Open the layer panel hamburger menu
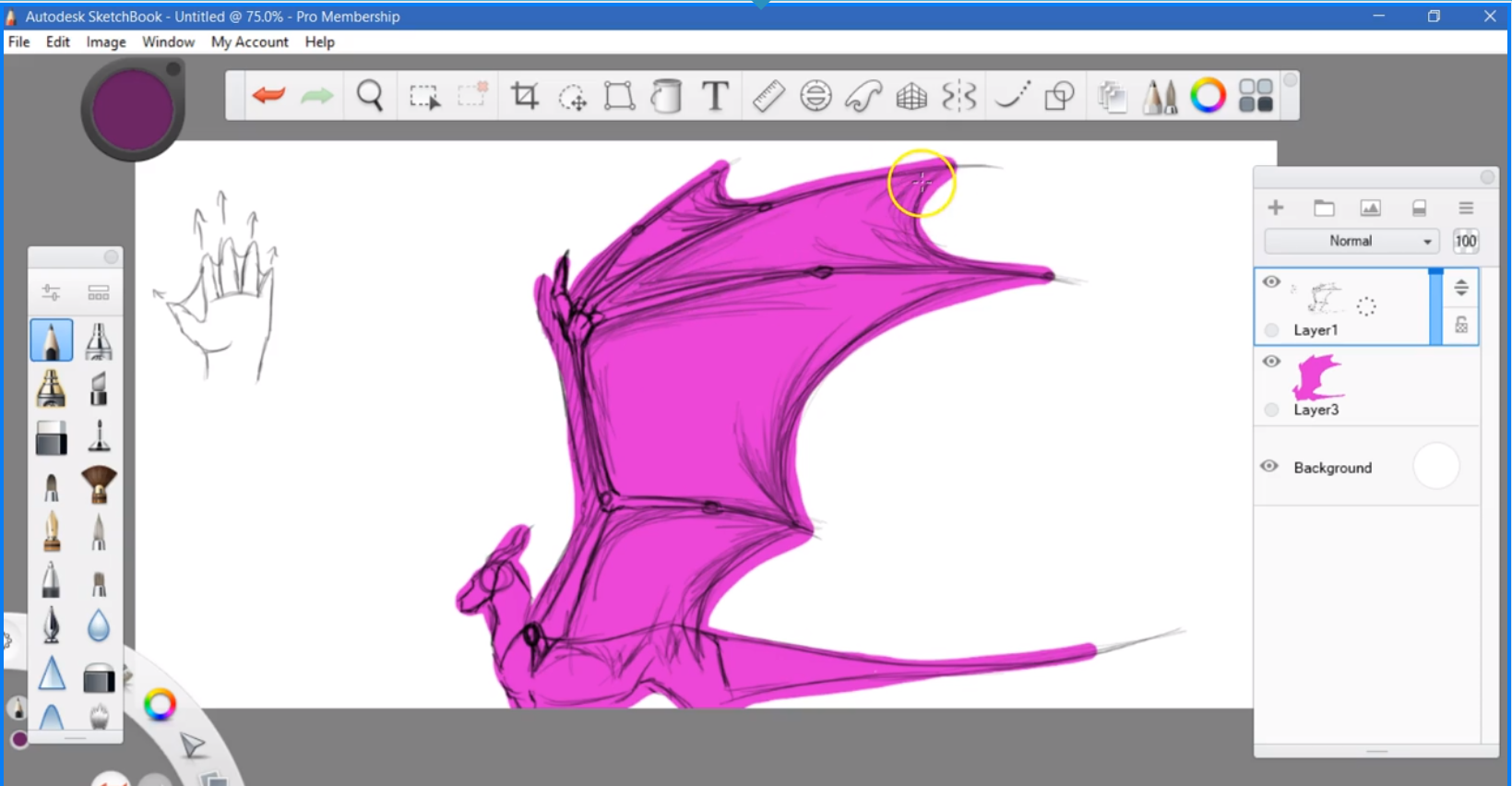Image resolution: width=1512 pixels, height=786 pixels. [1466, 208]
